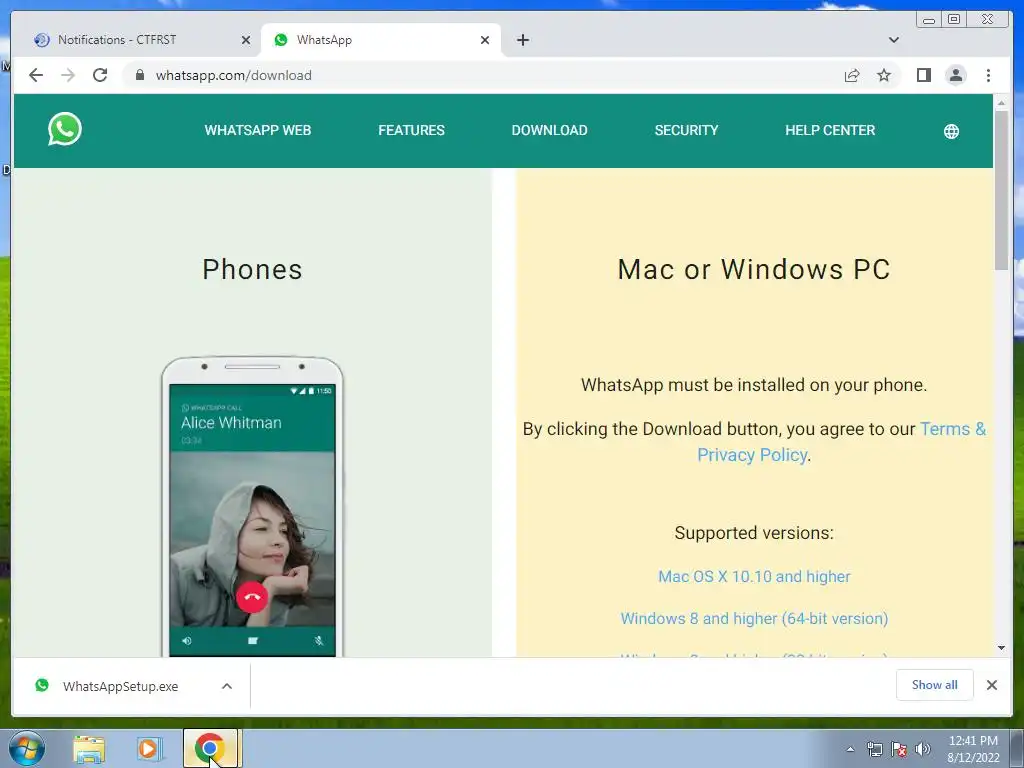Click scrollbar down arrow

[1001, 648]
